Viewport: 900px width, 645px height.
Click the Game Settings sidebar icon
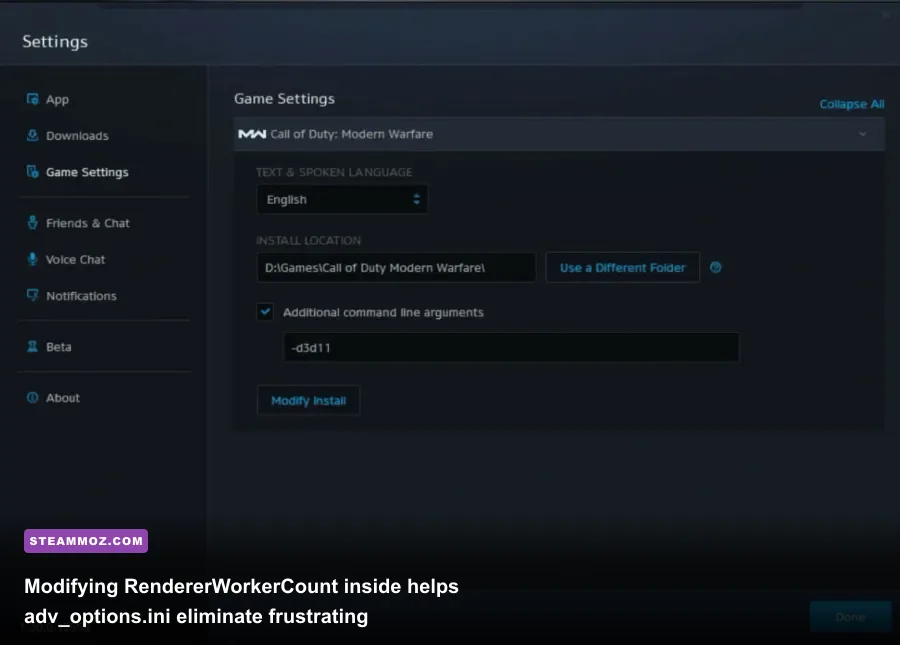coord(32,172)
